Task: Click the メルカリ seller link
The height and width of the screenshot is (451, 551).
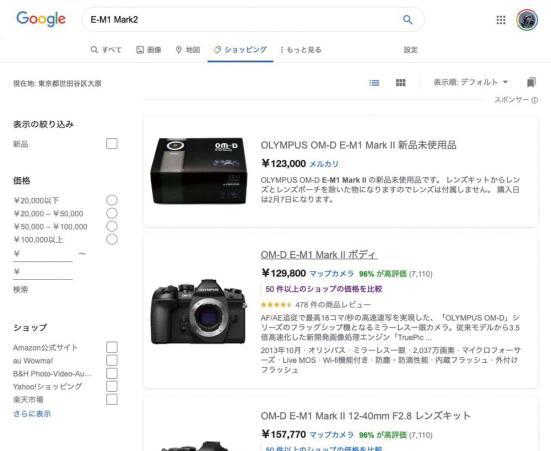Action: pos(324,164)
